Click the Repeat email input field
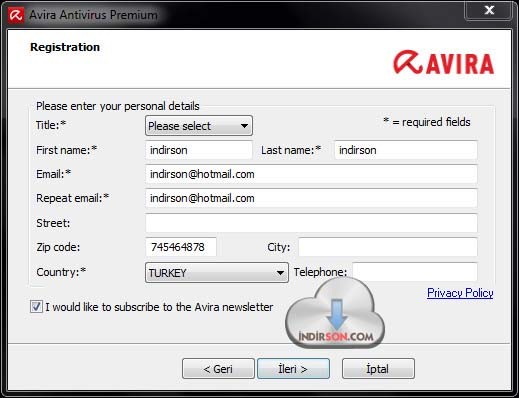The image size is (519, 398). tap(311, 198)
